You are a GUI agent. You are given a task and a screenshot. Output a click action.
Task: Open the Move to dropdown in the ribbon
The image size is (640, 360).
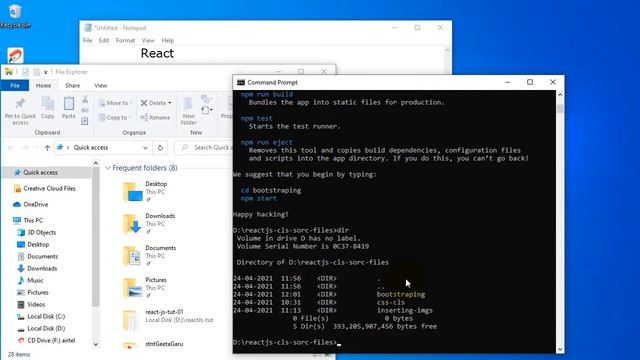(x=116, y=103)
